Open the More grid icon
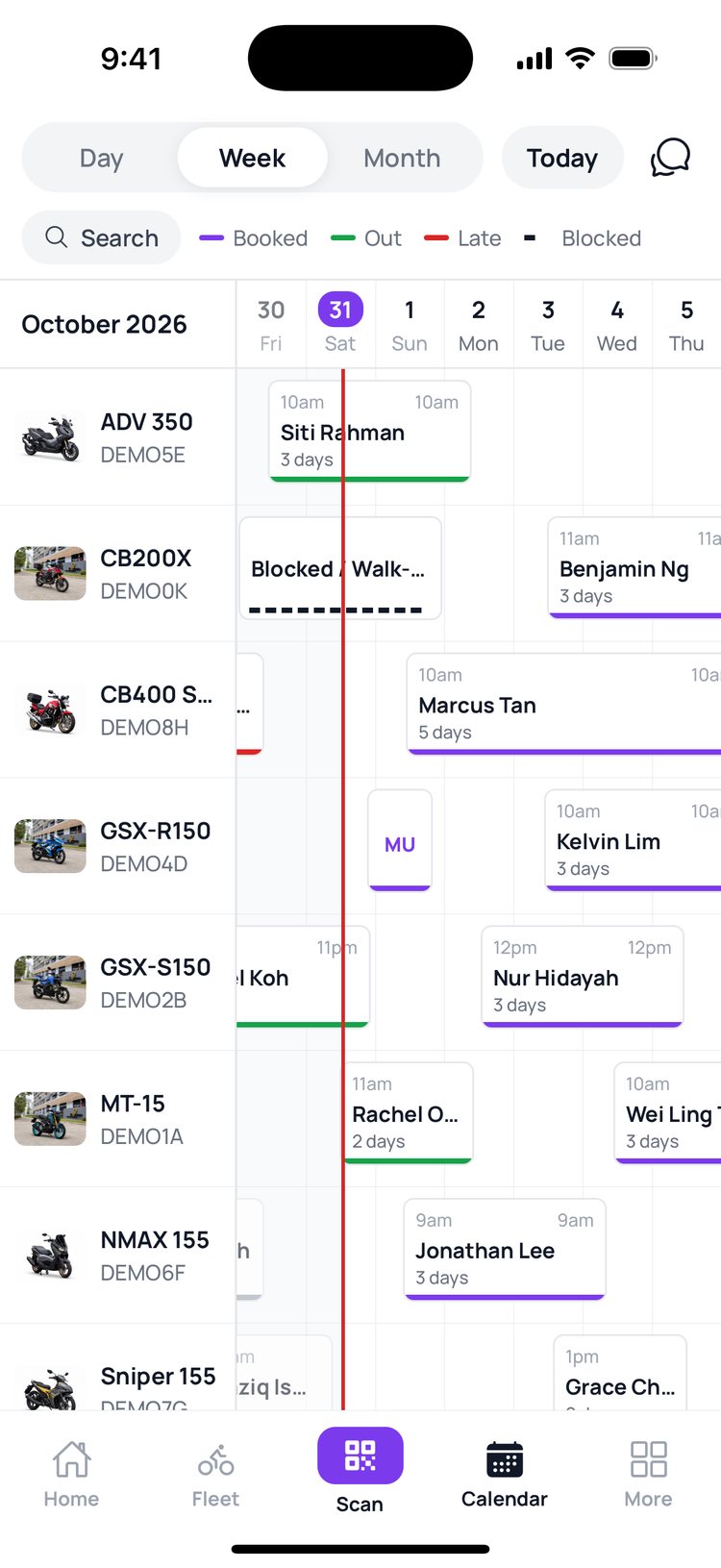 coord(648,1459)
